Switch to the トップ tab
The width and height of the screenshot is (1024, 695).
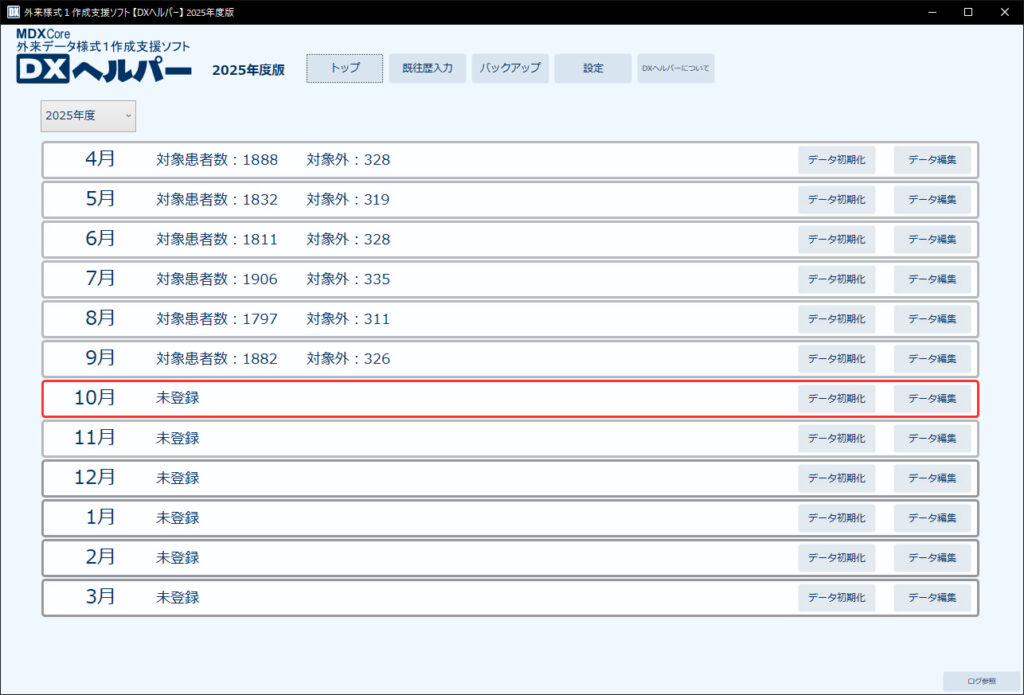[344, 68]
